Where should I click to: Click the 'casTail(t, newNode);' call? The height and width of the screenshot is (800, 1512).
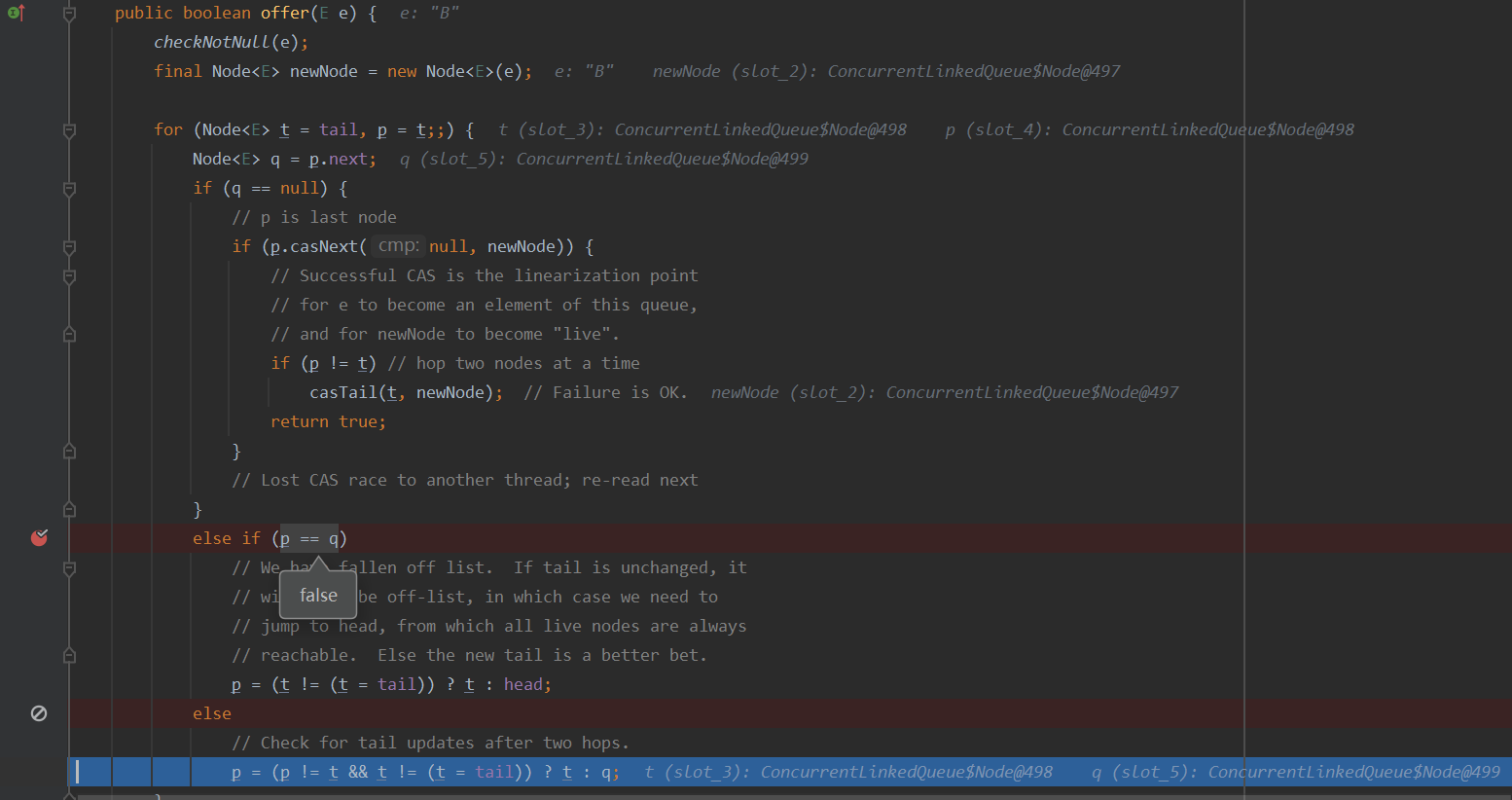(407, 392)
